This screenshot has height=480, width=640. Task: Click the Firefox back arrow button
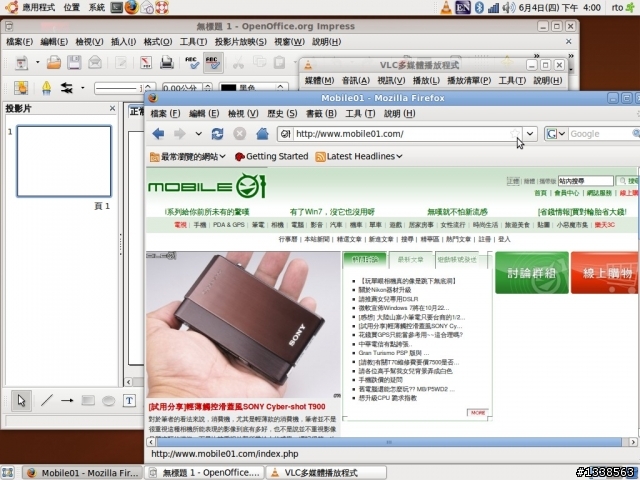(158, 134)
